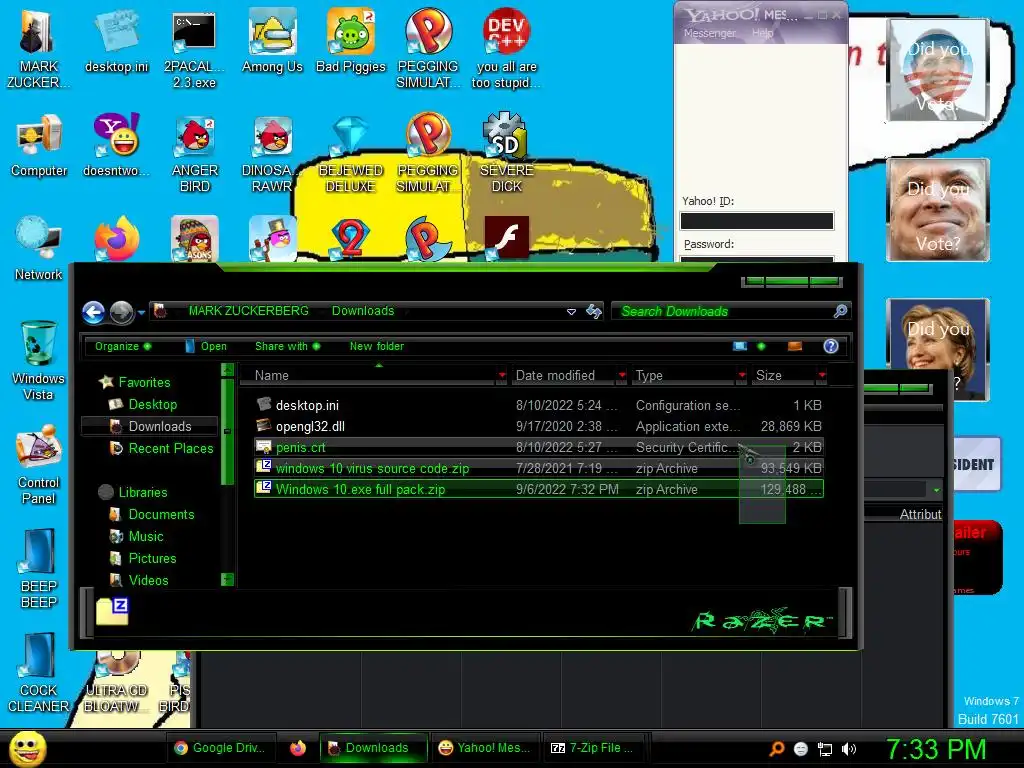This screenshot has height=768, width=1024.
Task: Toggle the preview pane icon
Action: click(795, 346)
